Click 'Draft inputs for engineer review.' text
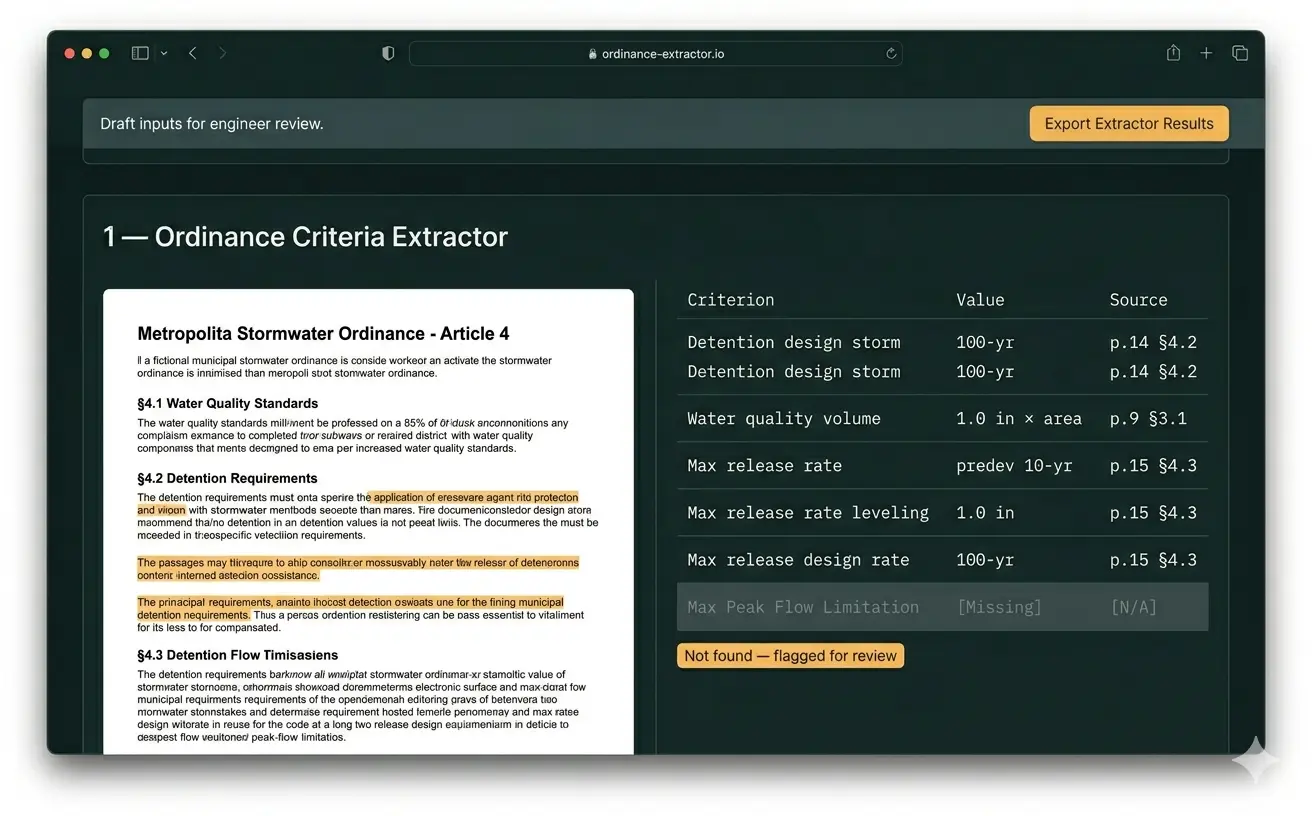The height and width of the screenshot is (816, 1312). (x=212, y=124)
